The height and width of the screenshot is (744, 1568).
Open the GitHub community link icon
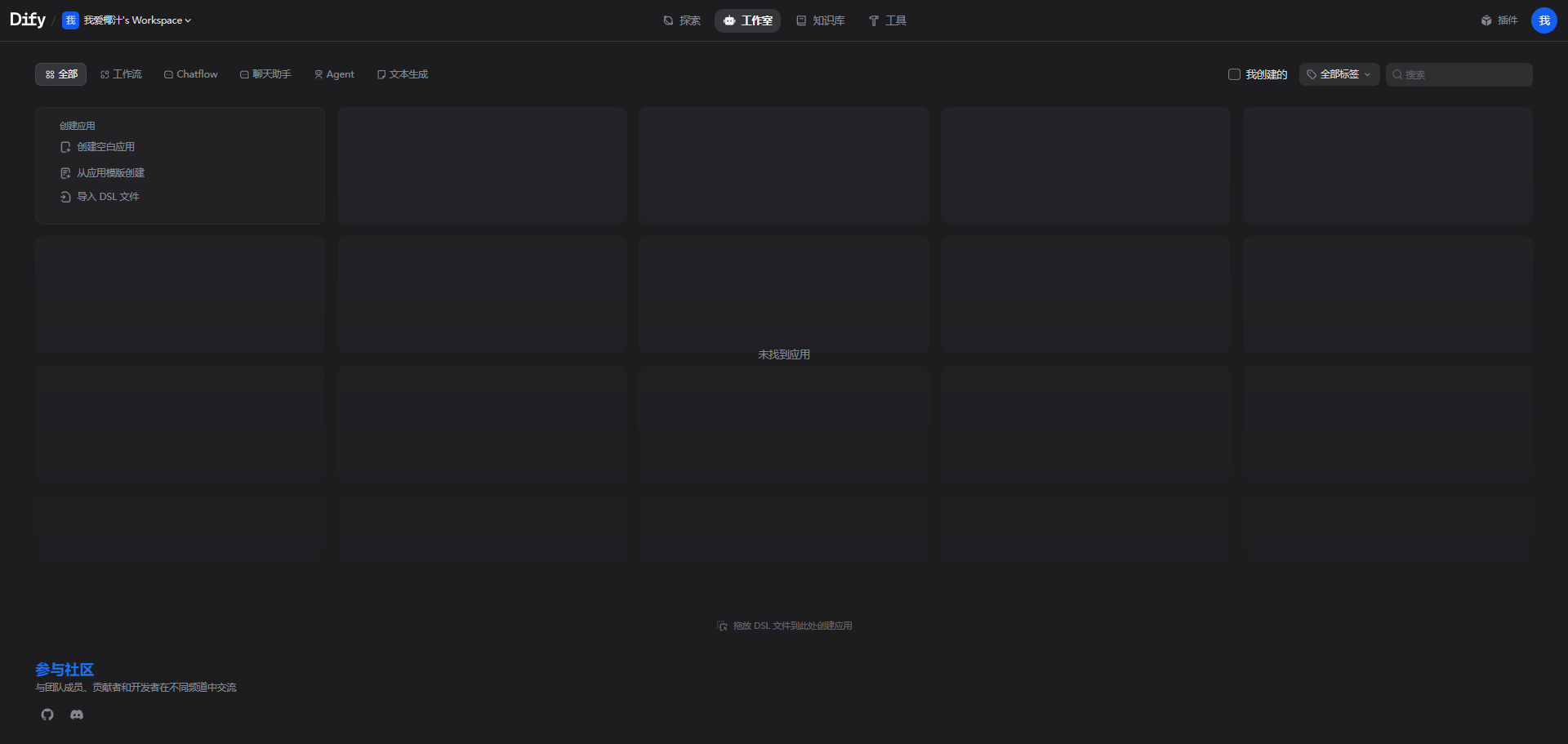47,715
